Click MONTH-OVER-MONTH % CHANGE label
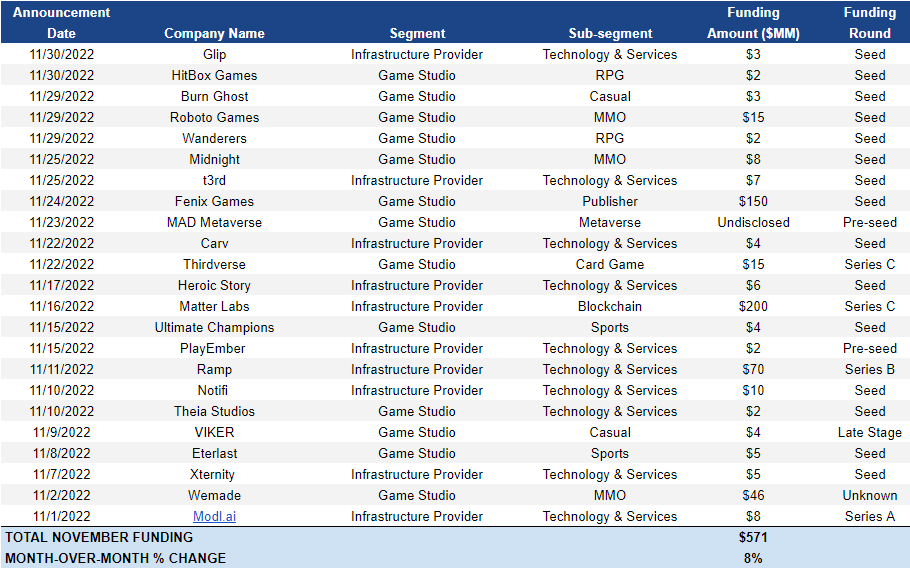This screenshot has width=910, height=568. pos(115,558)
